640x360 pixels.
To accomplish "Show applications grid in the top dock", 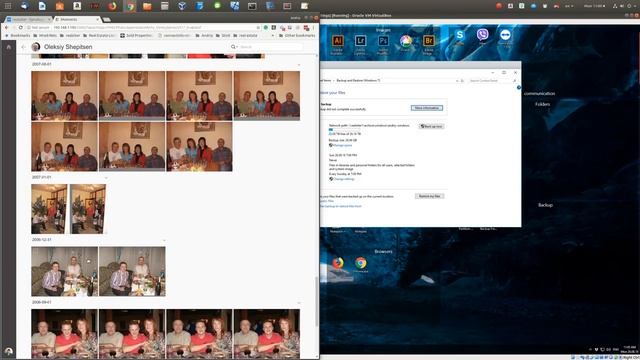I will [x=8, y=6].
